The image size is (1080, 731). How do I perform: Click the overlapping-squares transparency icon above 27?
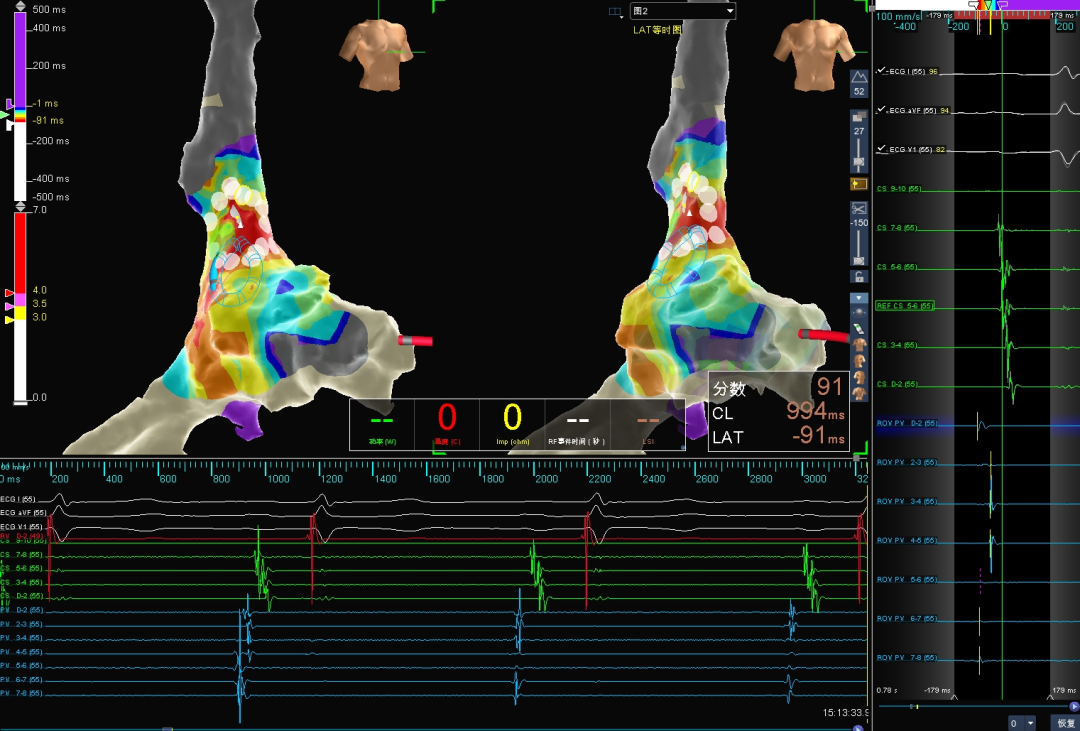pos(859,117)
